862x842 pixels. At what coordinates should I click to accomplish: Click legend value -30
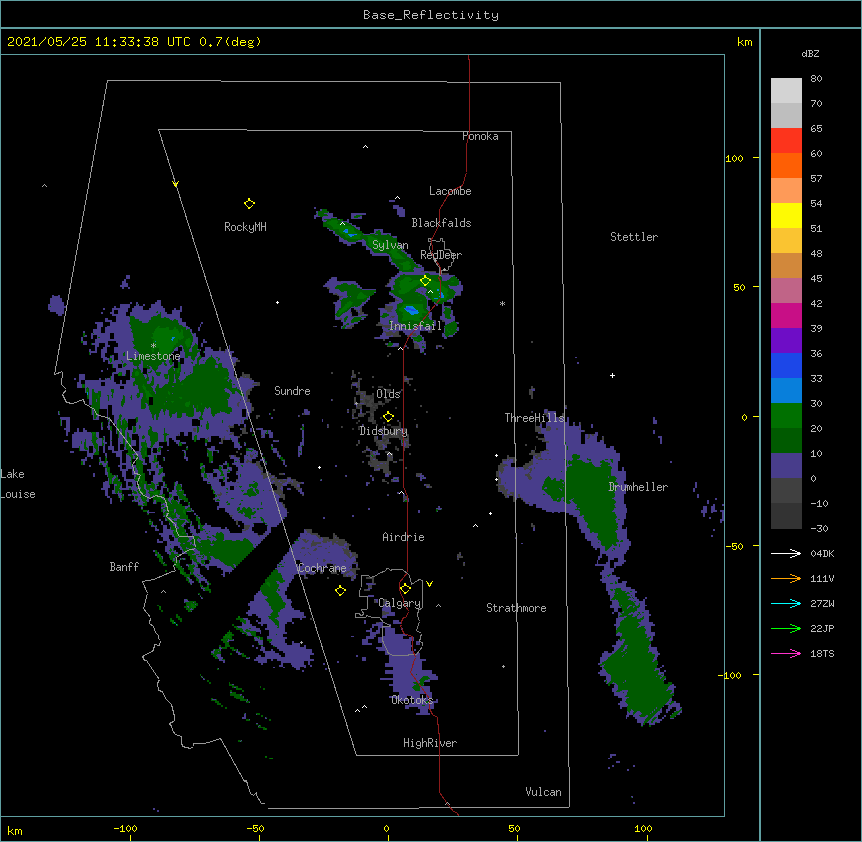coord(819,529)
